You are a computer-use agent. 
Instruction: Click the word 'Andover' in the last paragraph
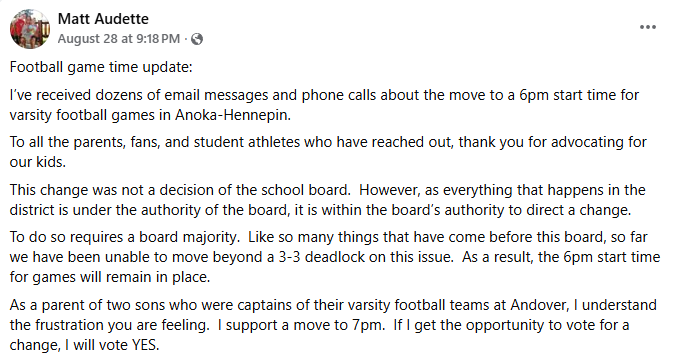click(539, 305)
